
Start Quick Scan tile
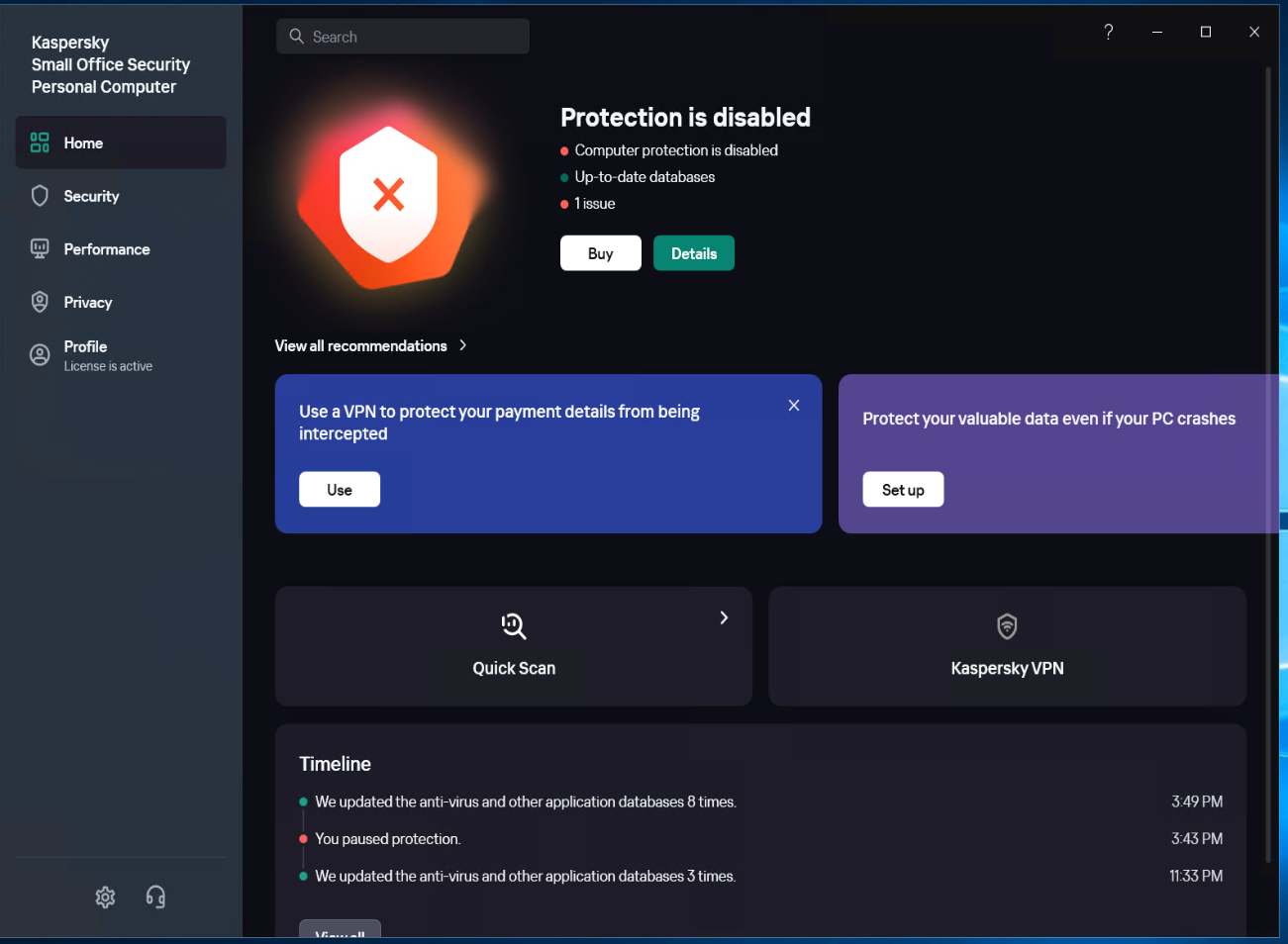[x=514, y=646]
